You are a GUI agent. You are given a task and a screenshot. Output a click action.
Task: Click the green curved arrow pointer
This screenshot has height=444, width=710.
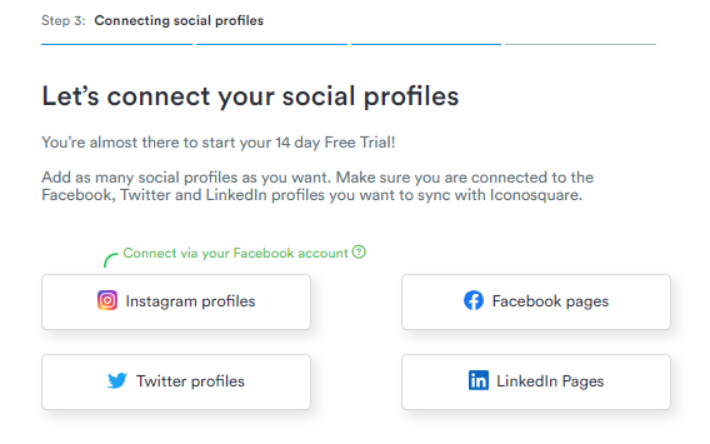[x=110, y=260]
